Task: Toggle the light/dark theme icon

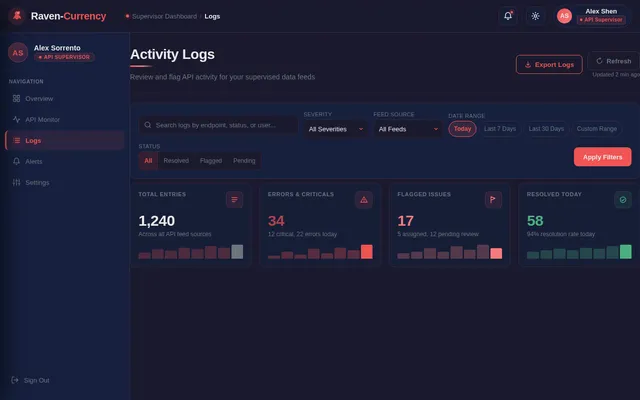Action: [535, 16]
